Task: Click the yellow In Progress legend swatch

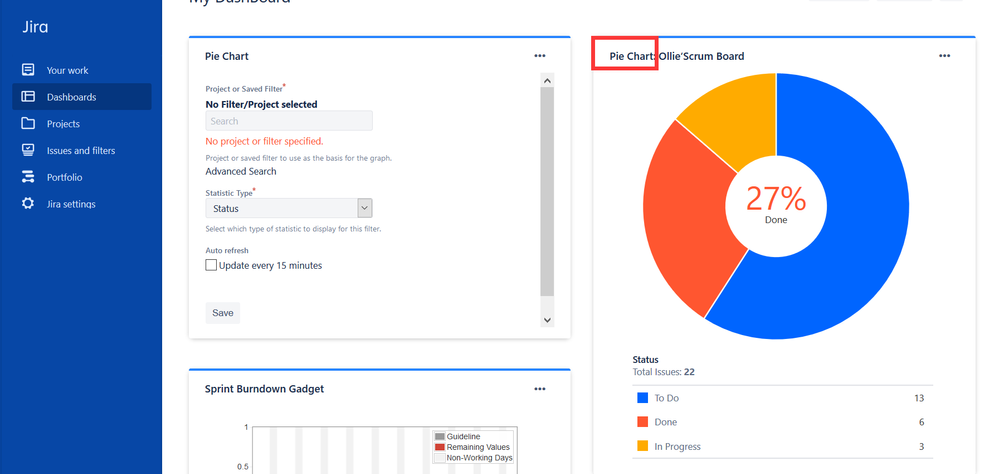Action: coord(642,446)
